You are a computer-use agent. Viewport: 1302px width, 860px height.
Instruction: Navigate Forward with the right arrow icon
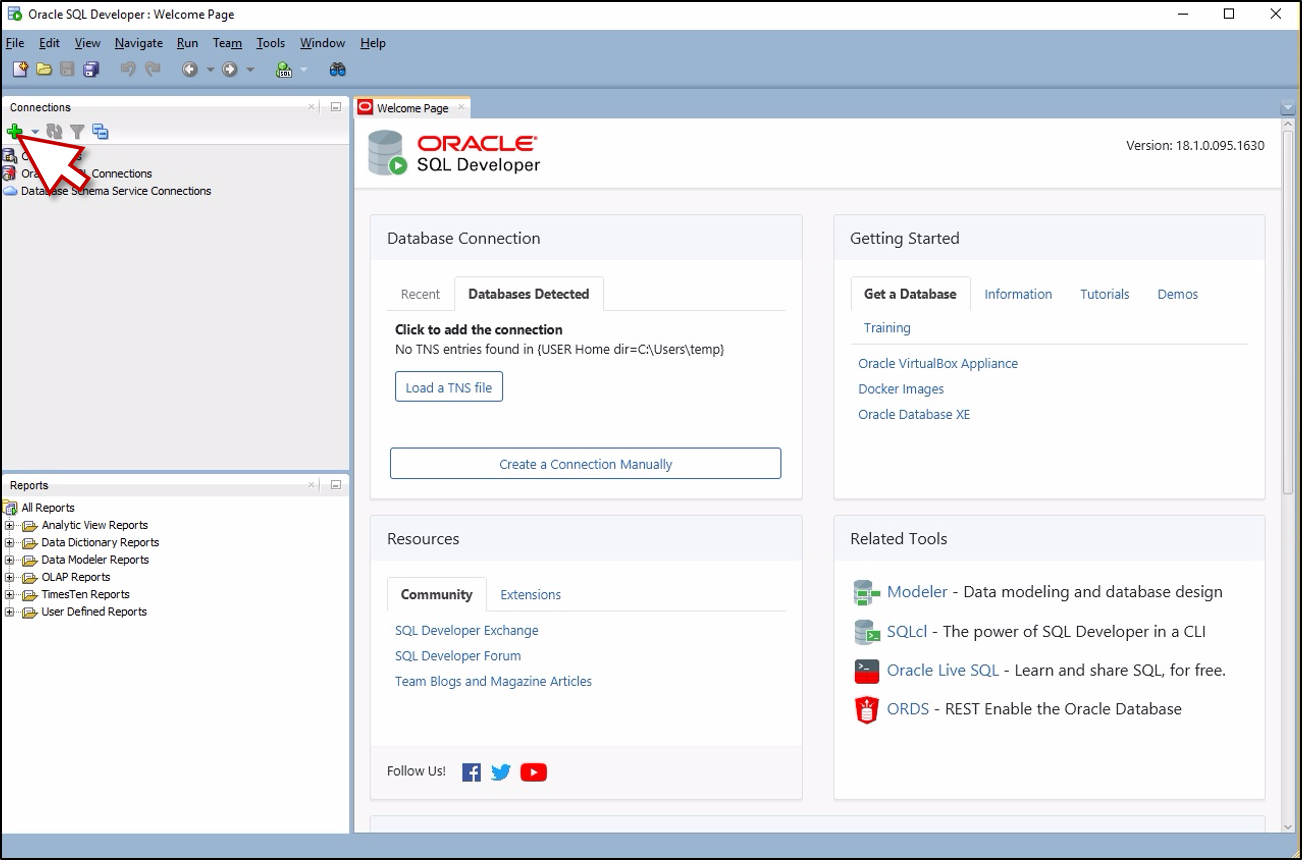230,69
